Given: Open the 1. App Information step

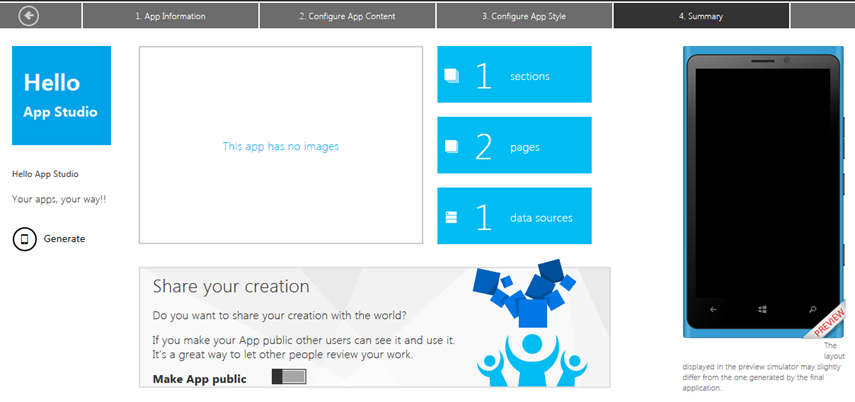Looking at the screenshot, I should [171, 16].
